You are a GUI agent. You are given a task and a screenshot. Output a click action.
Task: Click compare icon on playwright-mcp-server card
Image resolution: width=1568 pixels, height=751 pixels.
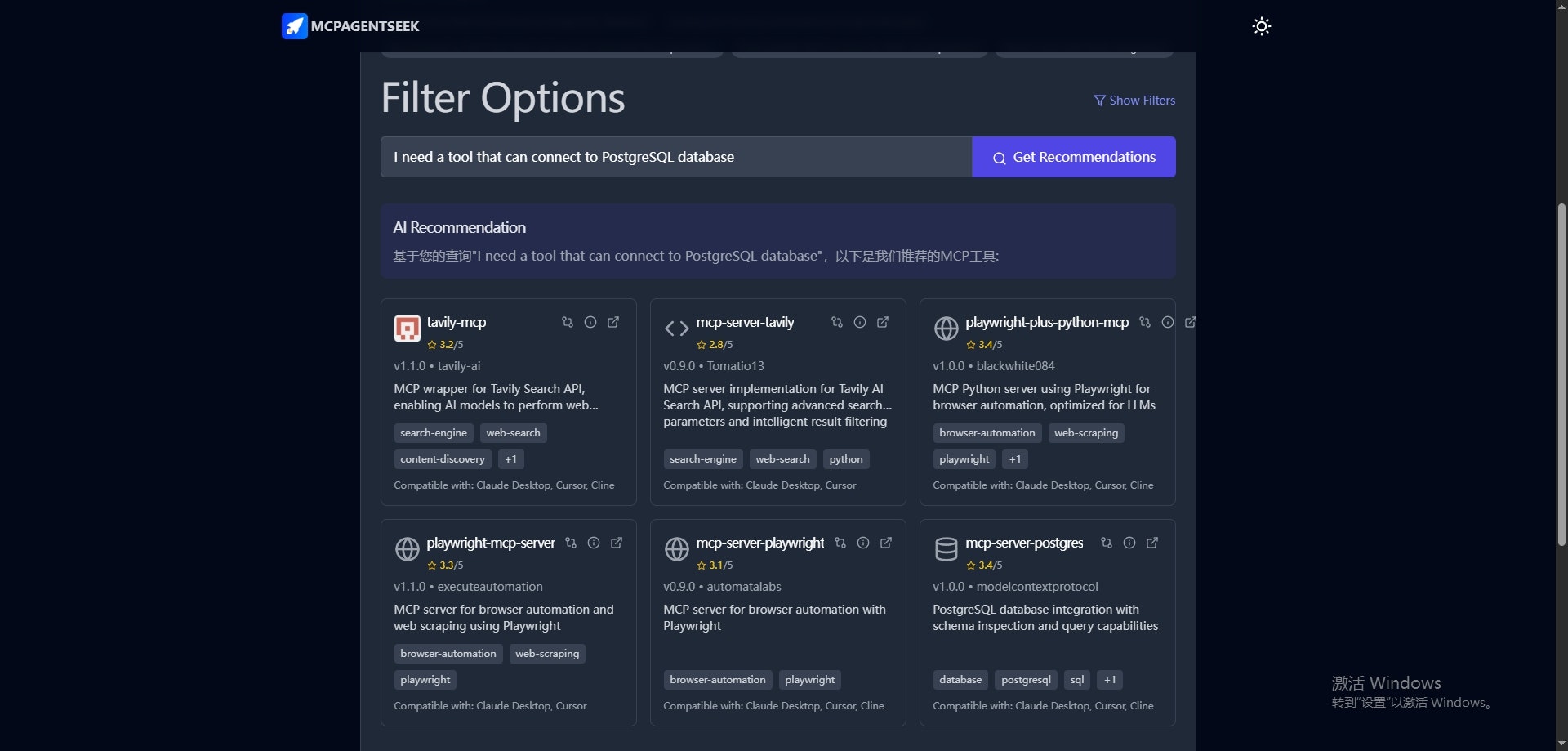[571, 543]
